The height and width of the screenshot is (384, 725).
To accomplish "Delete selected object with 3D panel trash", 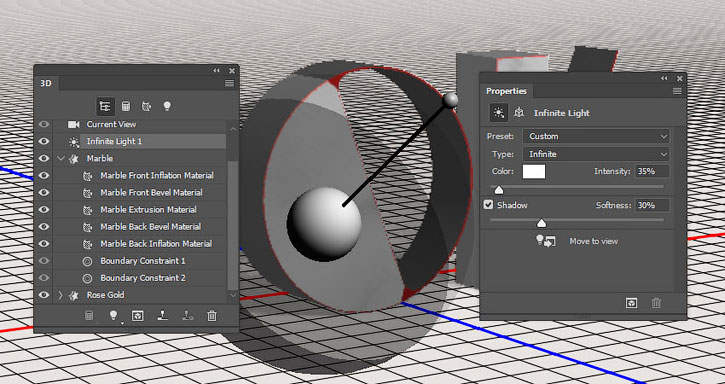I will [x=212, y=316].
